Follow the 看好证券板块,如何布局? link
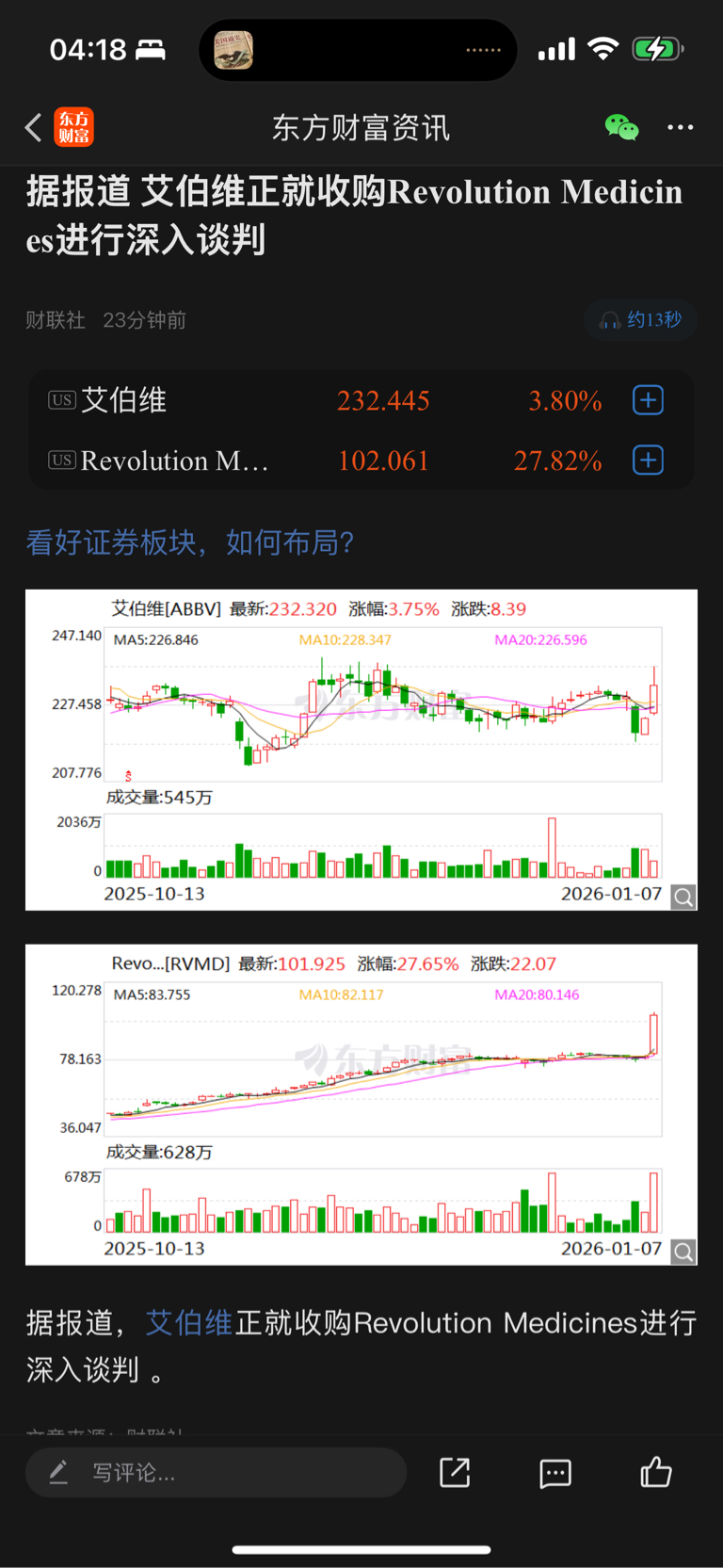 [190, 542]
